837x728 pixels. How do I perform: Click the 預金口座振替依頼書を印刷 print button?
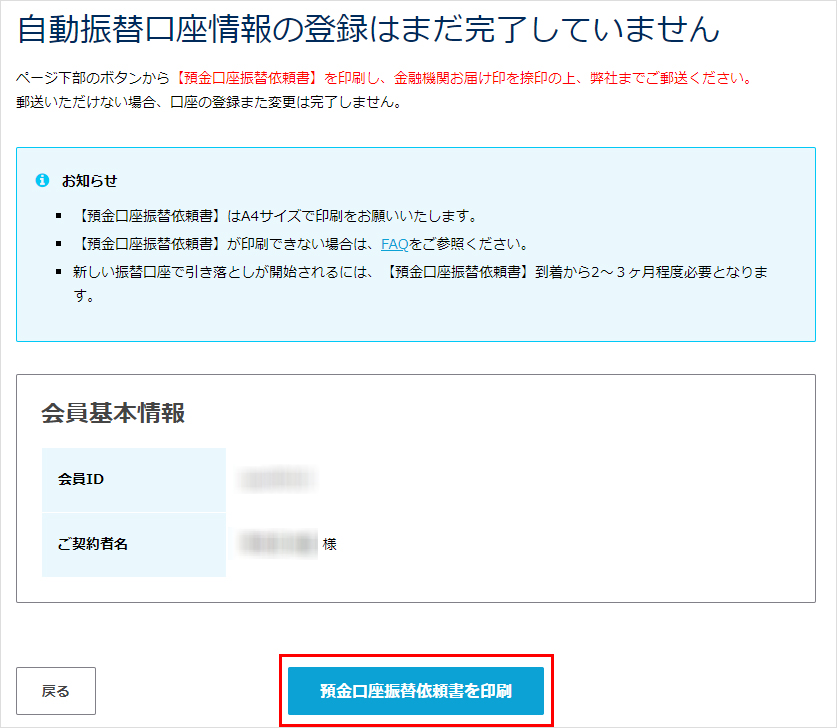[416, 690]
